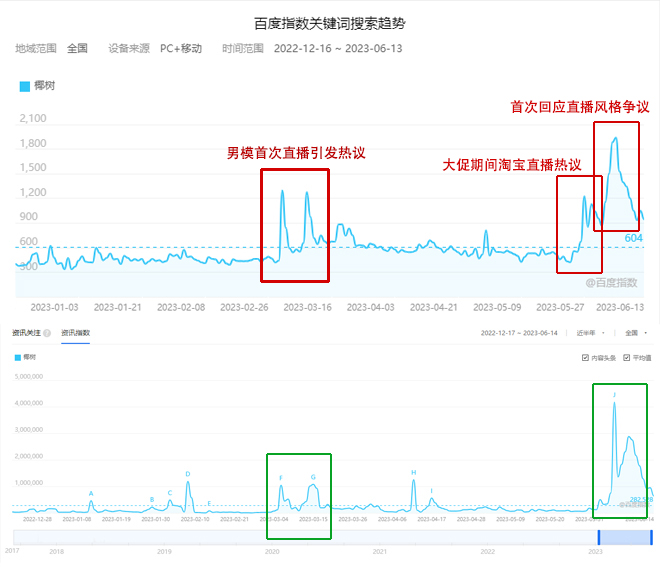Click the PC+移动 device source value
This screenshot has width=660, height=572.
tap(181, 48)
